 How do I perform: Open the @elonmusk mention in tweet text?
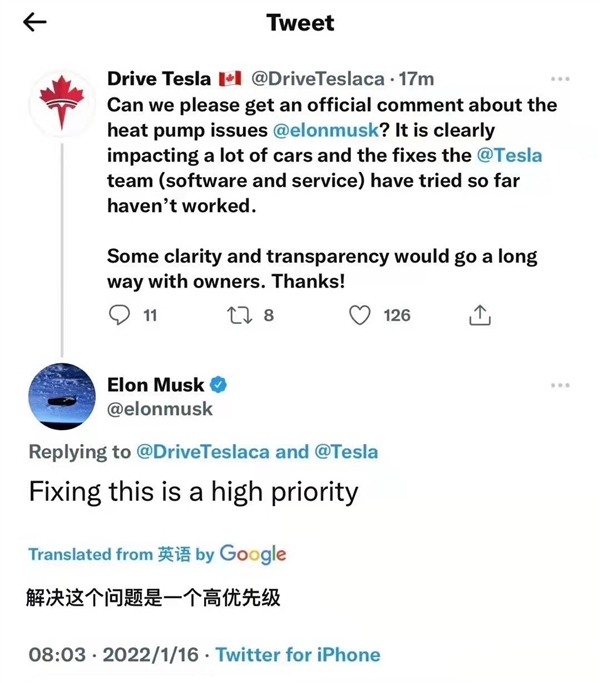[322, 131]
